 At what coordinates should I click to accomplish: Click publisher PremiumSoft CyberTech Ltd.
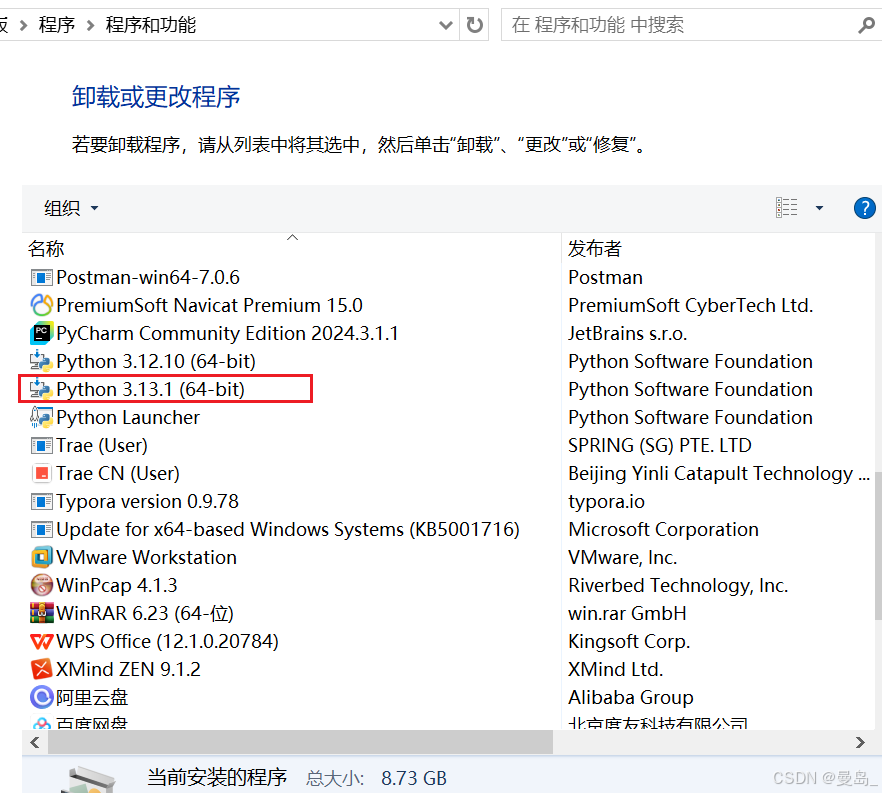[691, 305]
